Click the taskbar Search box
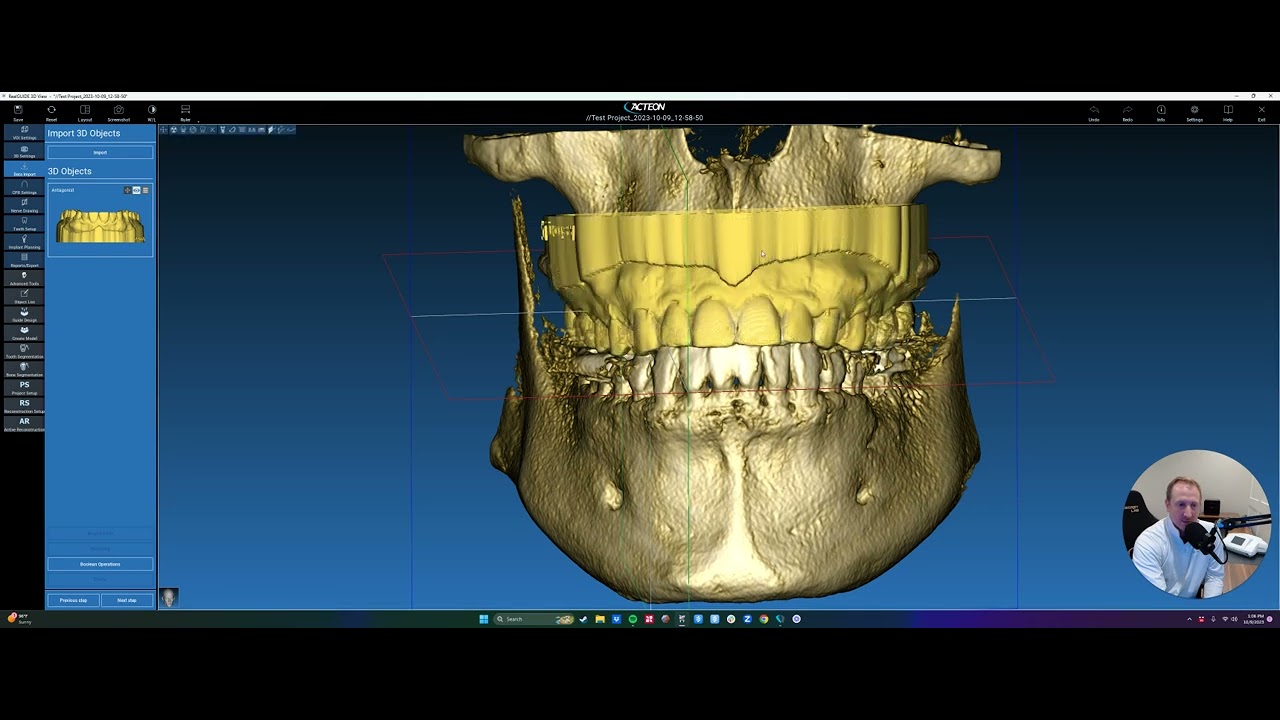 coord(534,619)
